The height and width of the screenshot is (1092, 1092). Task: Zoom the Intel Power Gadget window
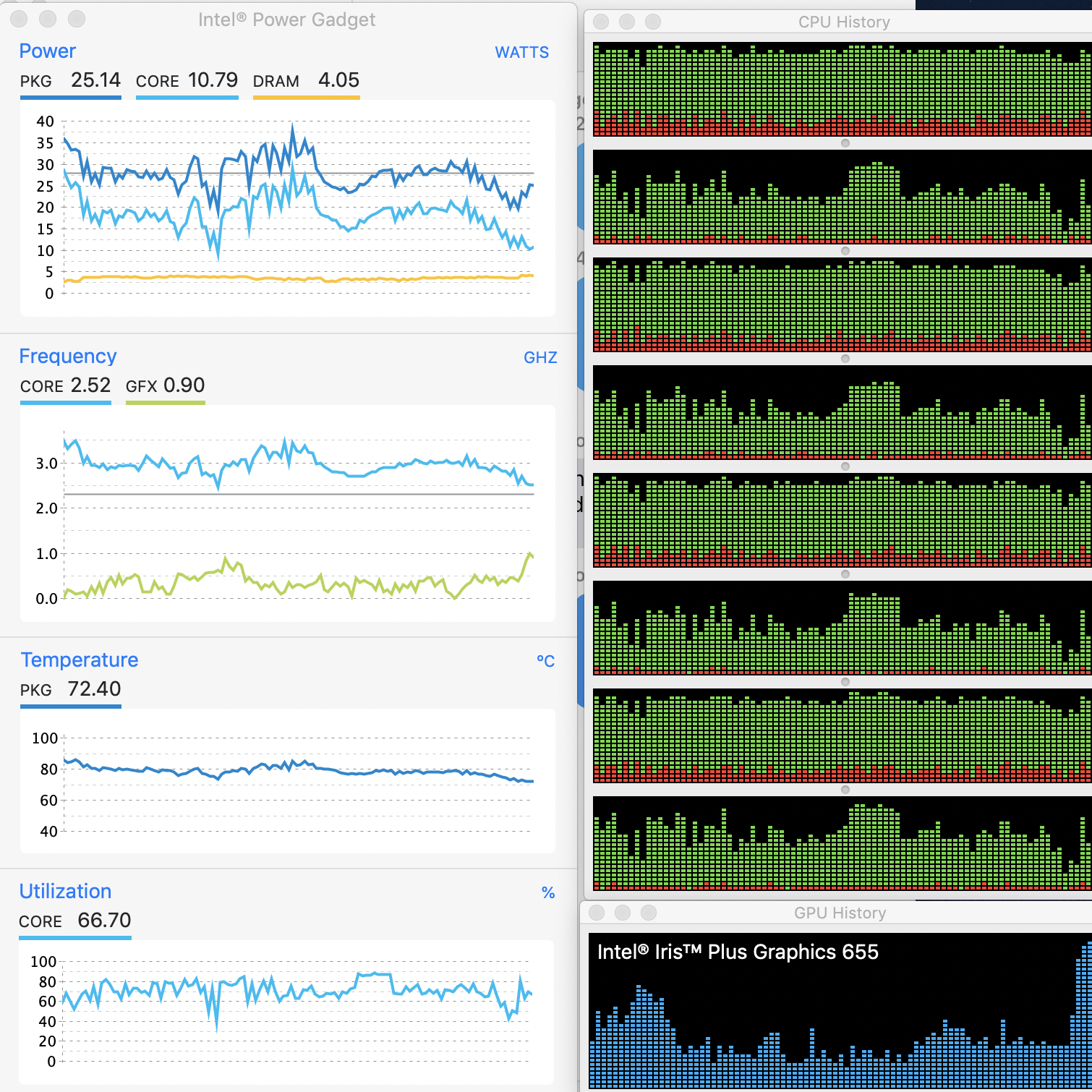(77, 19)
